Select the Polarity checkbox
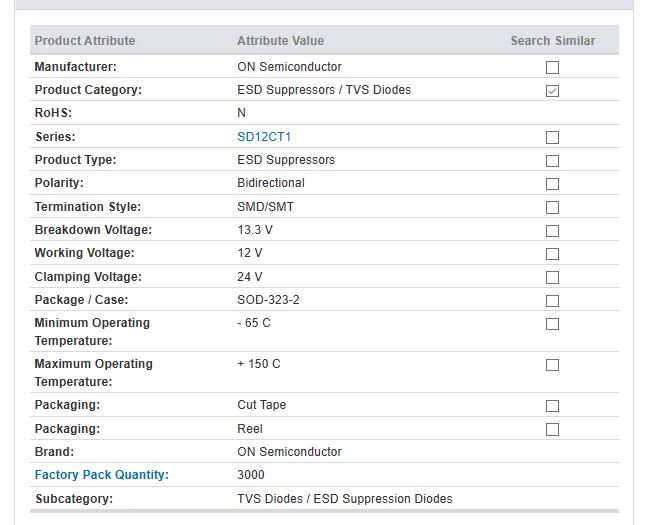 coord(552,184)
